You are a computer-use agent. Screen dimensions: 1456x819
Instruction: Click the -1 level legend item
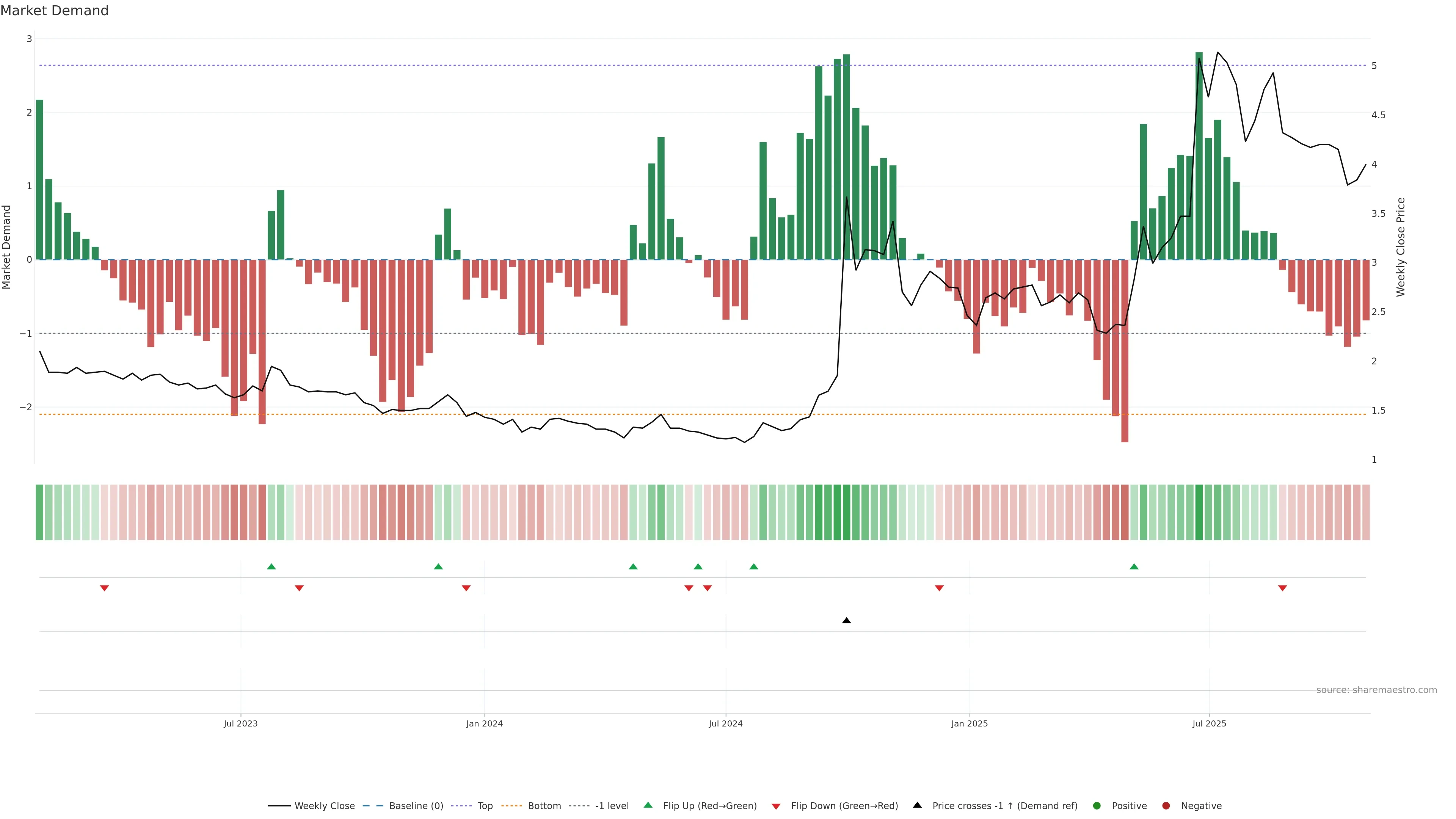point(612,806)
